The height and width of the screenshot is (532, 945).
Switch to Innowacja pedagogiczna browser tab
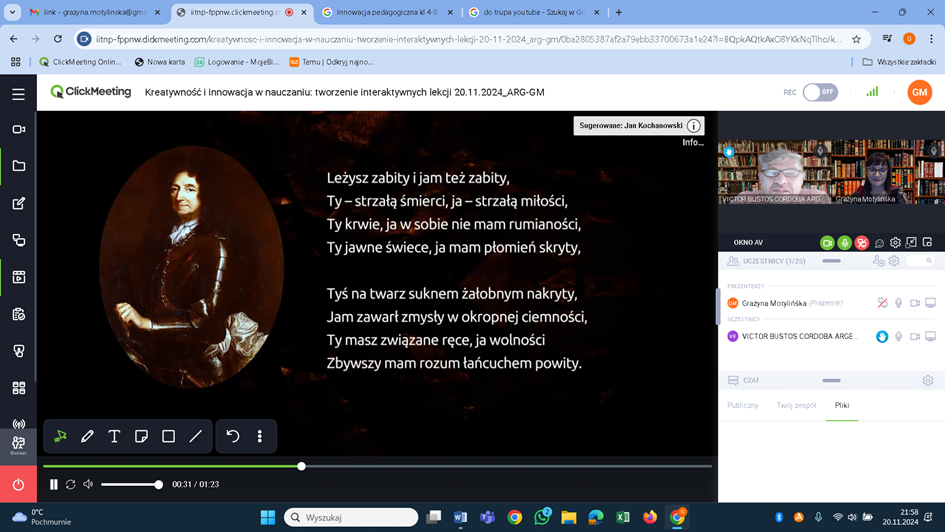[387, 12]
